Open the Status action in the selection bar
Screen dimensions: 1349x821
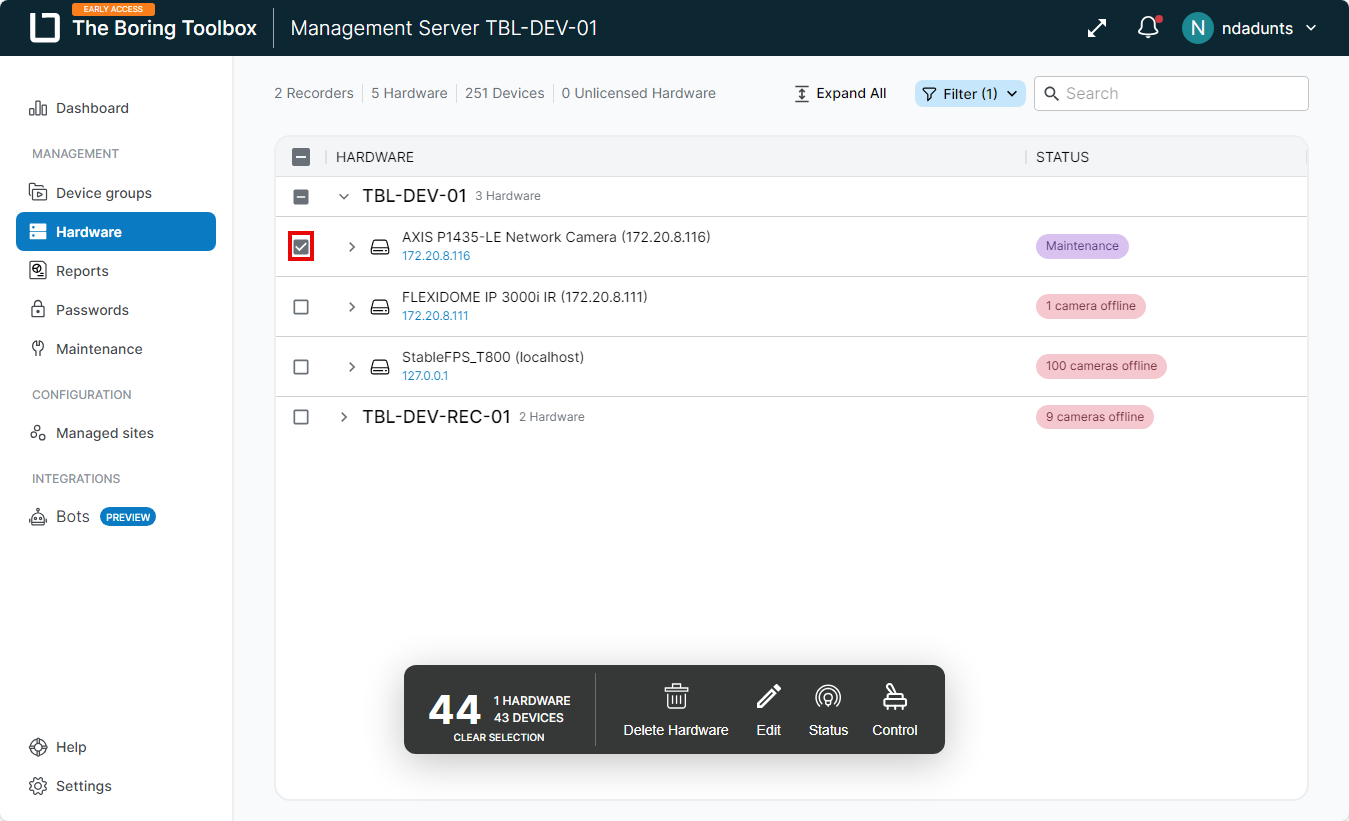point(827,710)
